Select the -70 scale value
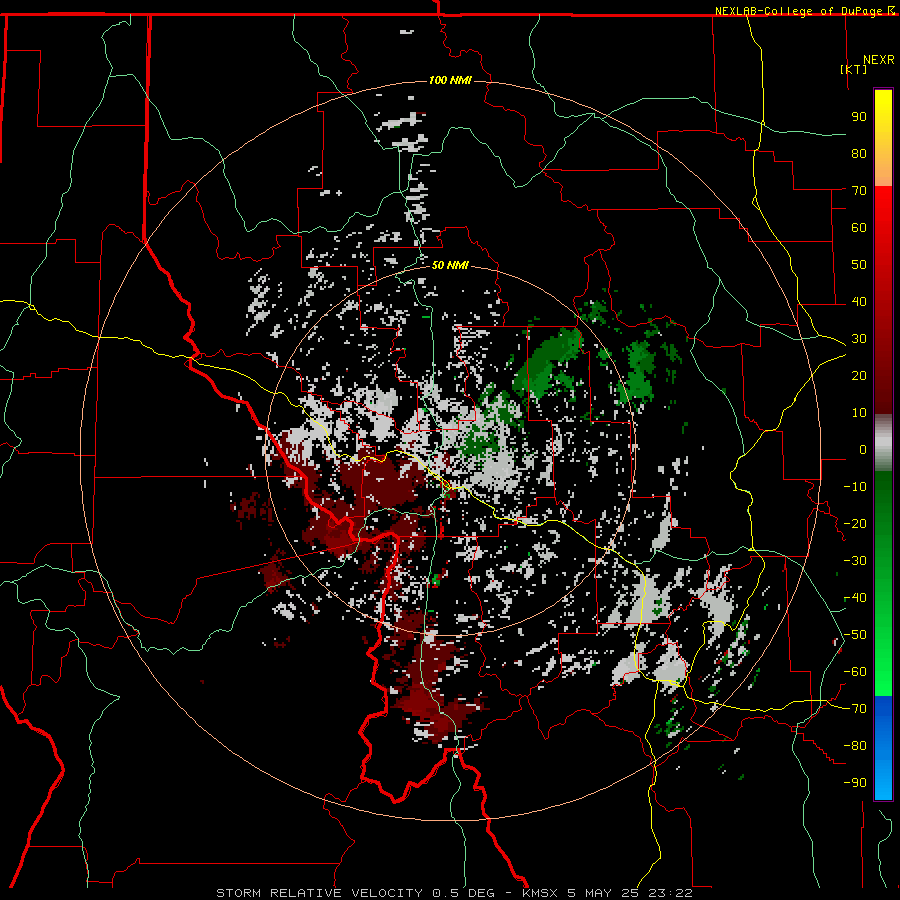Viewport: 900px width, 900px height. 855,709
